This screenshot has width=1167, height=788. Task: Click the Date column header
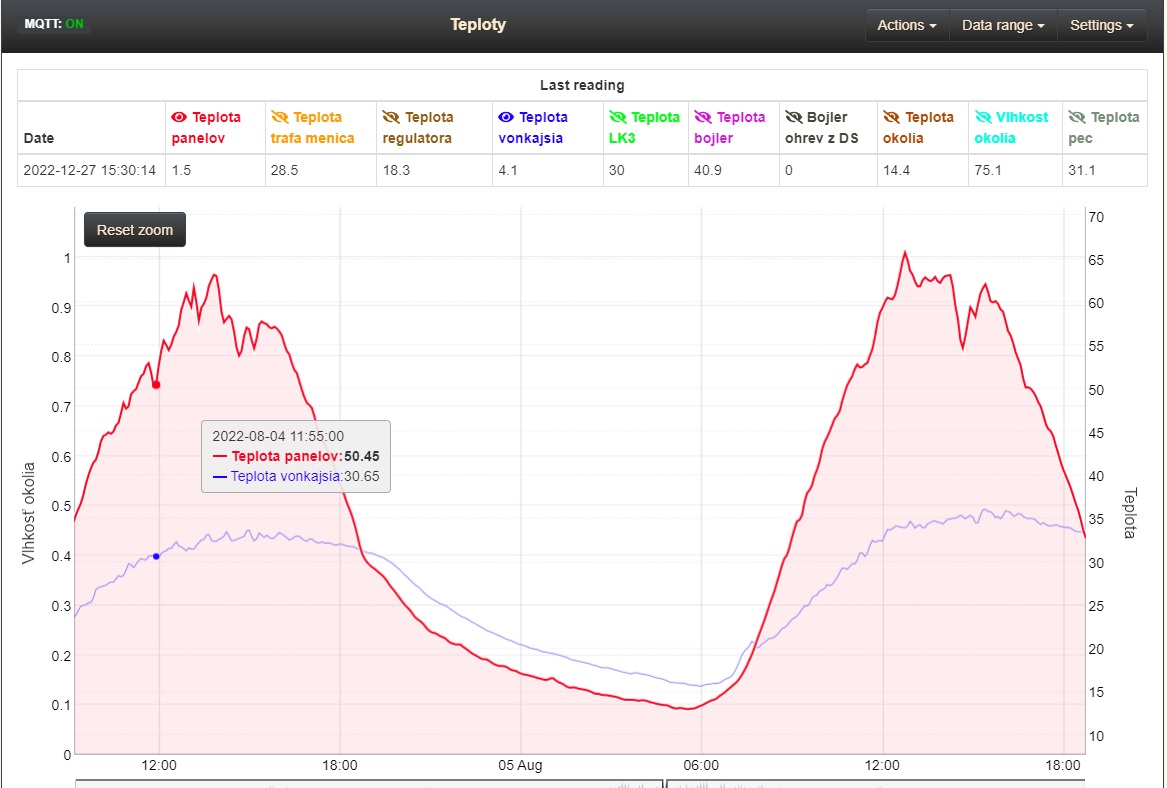(x=40, y=138)
